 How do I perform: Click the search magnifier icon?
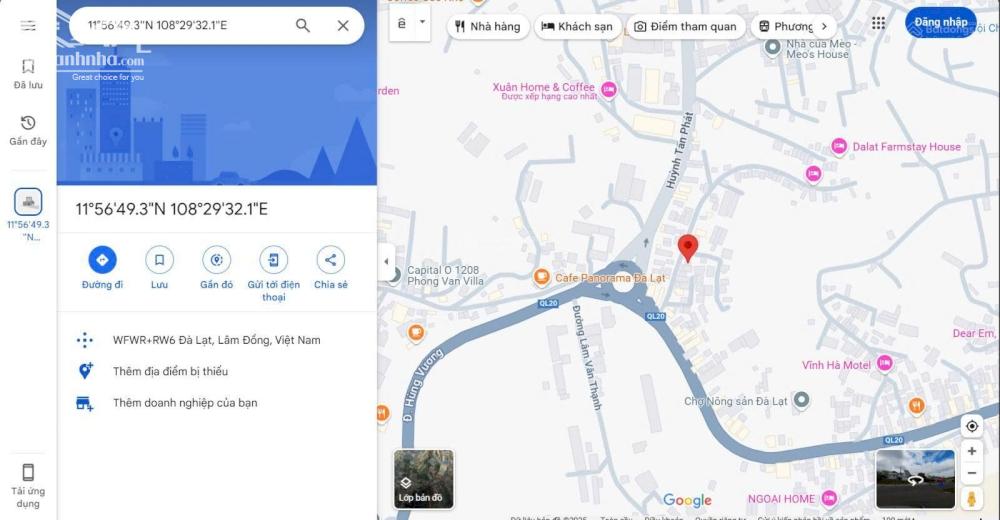pos(303,26)
